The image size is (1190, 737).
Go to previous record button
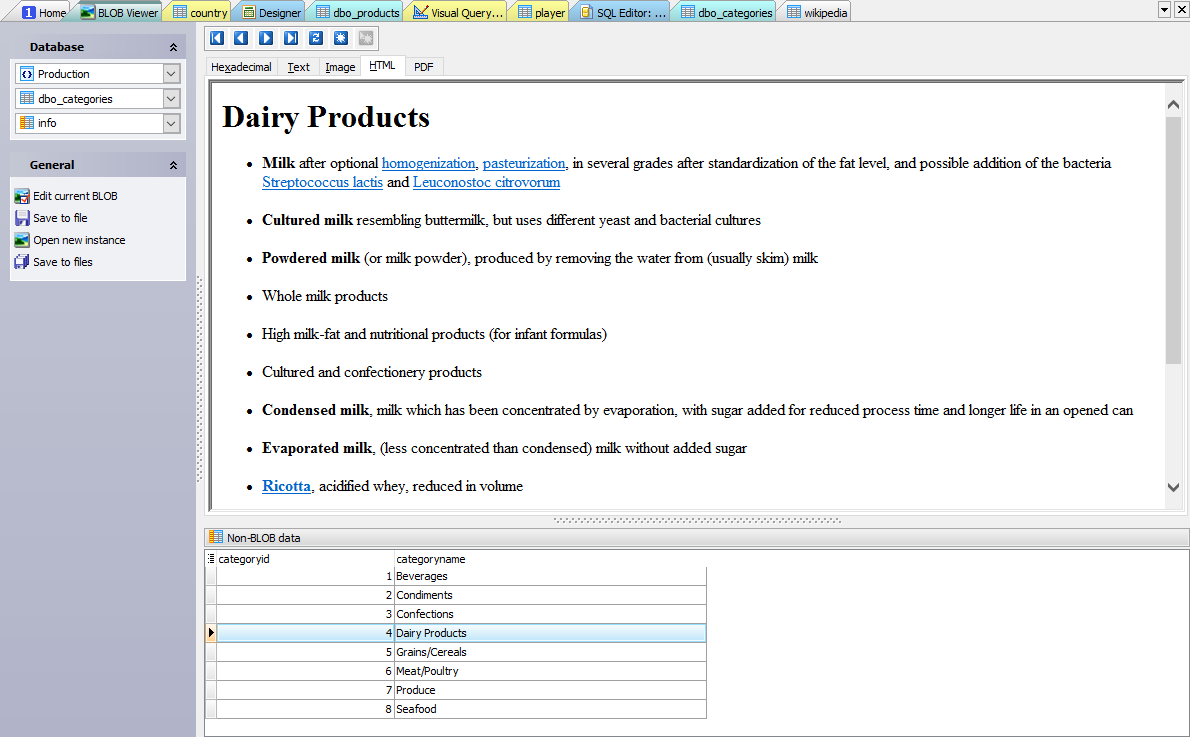[241, 38]
